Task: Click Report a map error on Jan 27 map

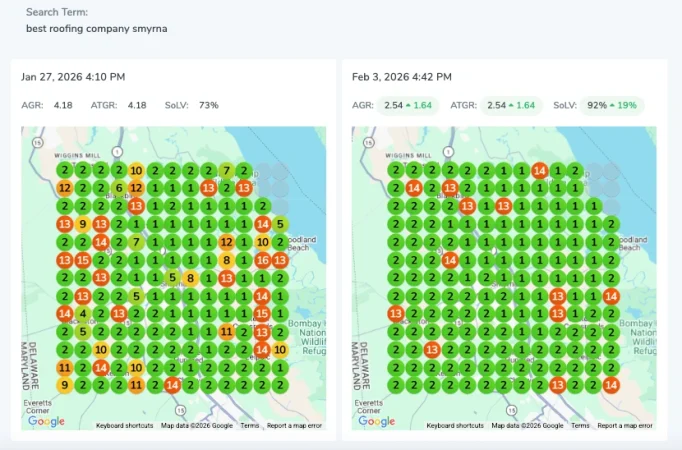Action: coord(294,426)
